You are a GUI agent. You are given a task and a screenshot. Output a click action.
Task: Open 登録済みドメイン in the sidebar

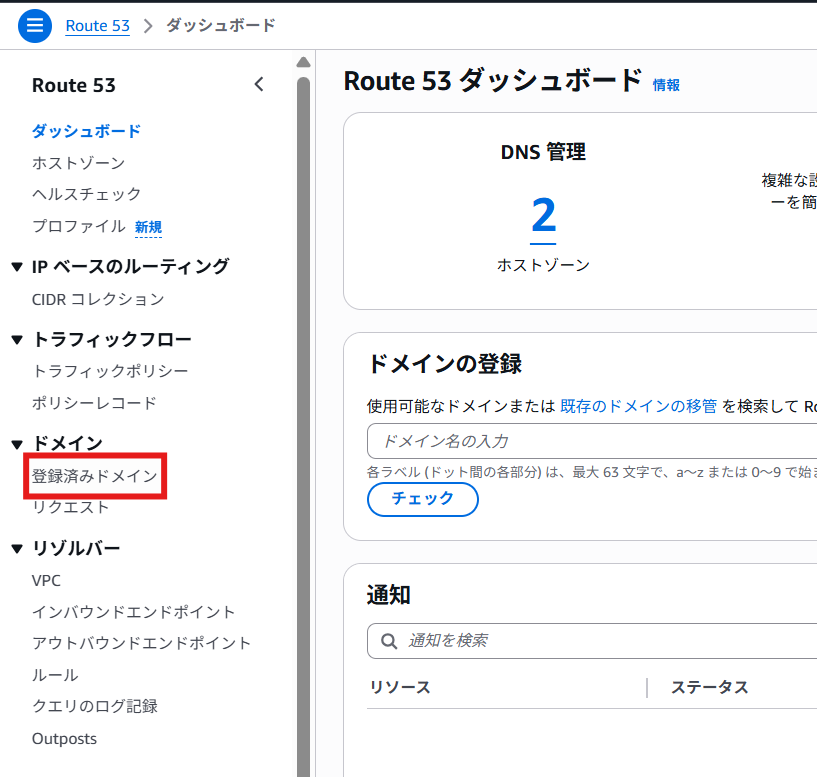click(94, 476)
